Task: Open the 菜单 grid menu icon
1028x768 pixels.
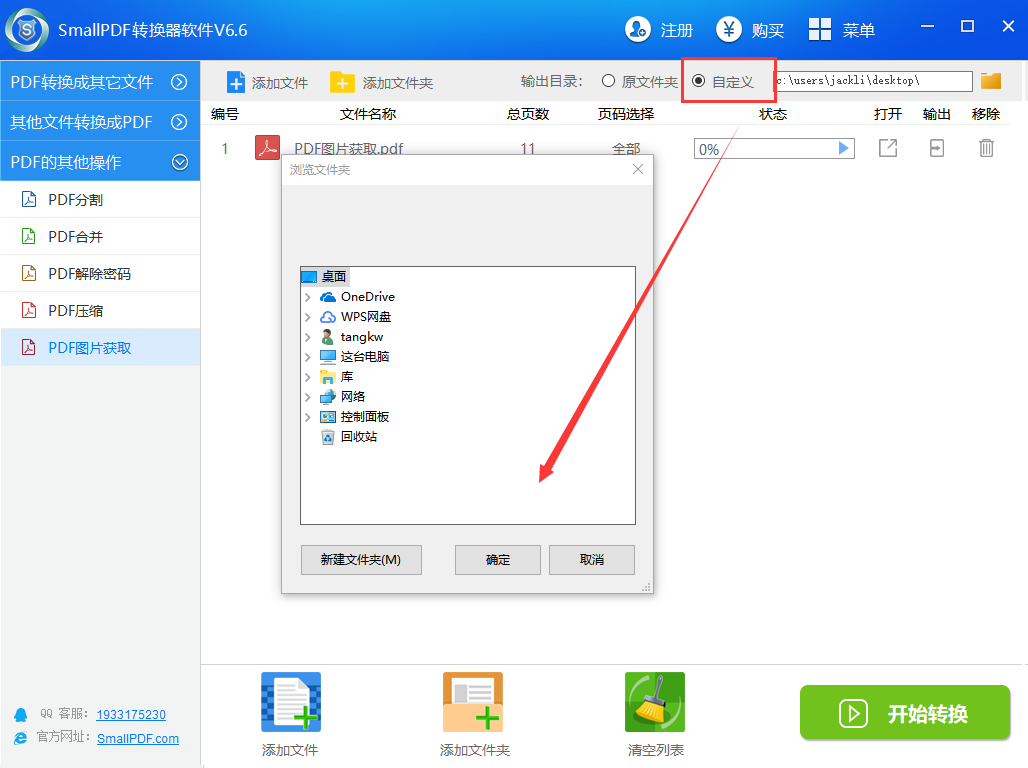Action: click(820, 30)
